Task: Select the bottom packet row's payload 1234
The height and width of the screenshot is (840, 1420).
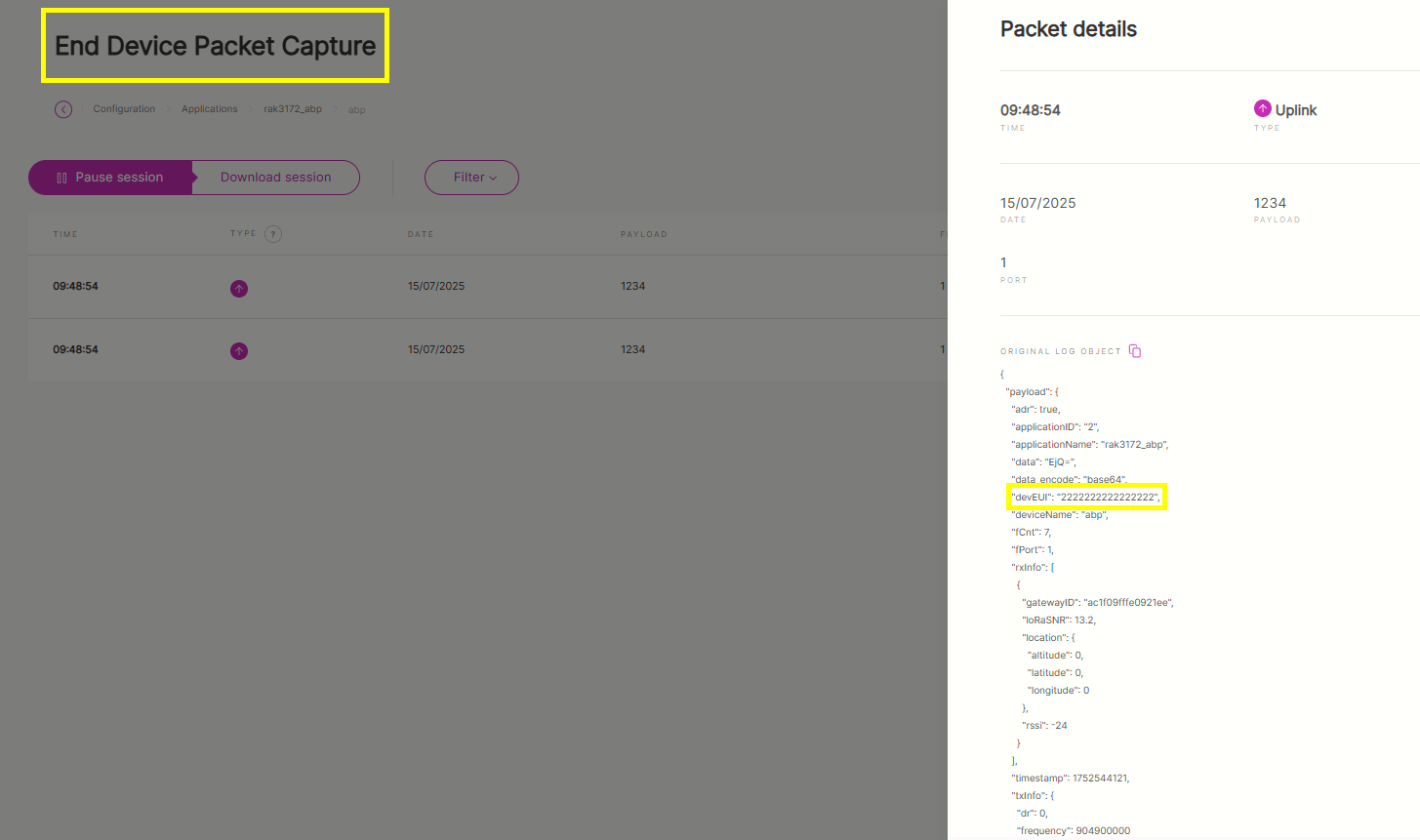Action: click(633, 349)
